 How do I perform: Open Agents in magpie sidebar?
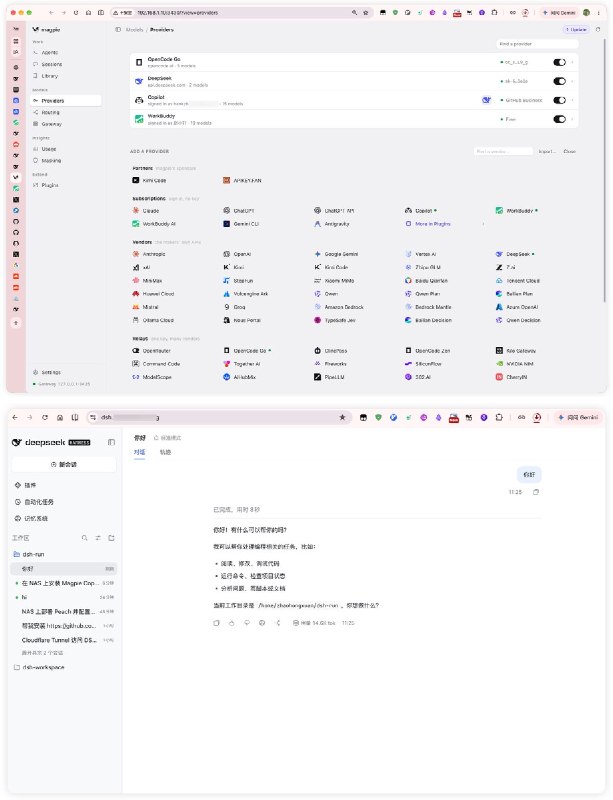(49, 53)
